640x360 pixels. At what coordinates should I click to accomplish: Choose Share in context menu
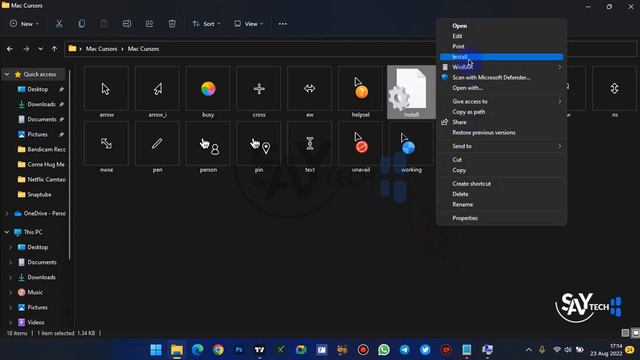(502, 122)
